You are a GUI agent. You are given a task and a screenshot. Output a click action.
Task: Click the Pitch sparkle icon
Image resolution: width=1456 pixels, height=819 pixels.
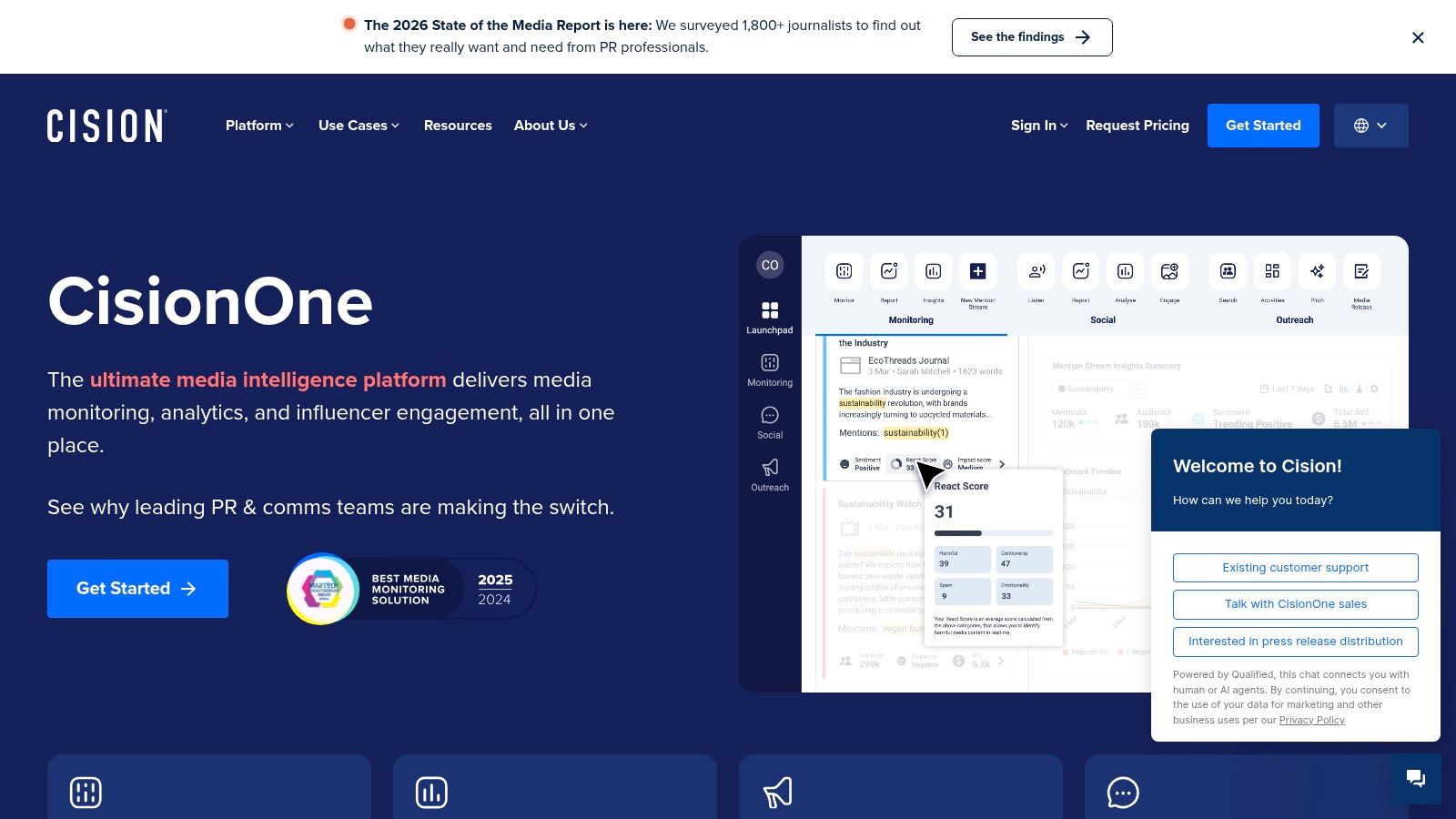[x=1317, y=271]
